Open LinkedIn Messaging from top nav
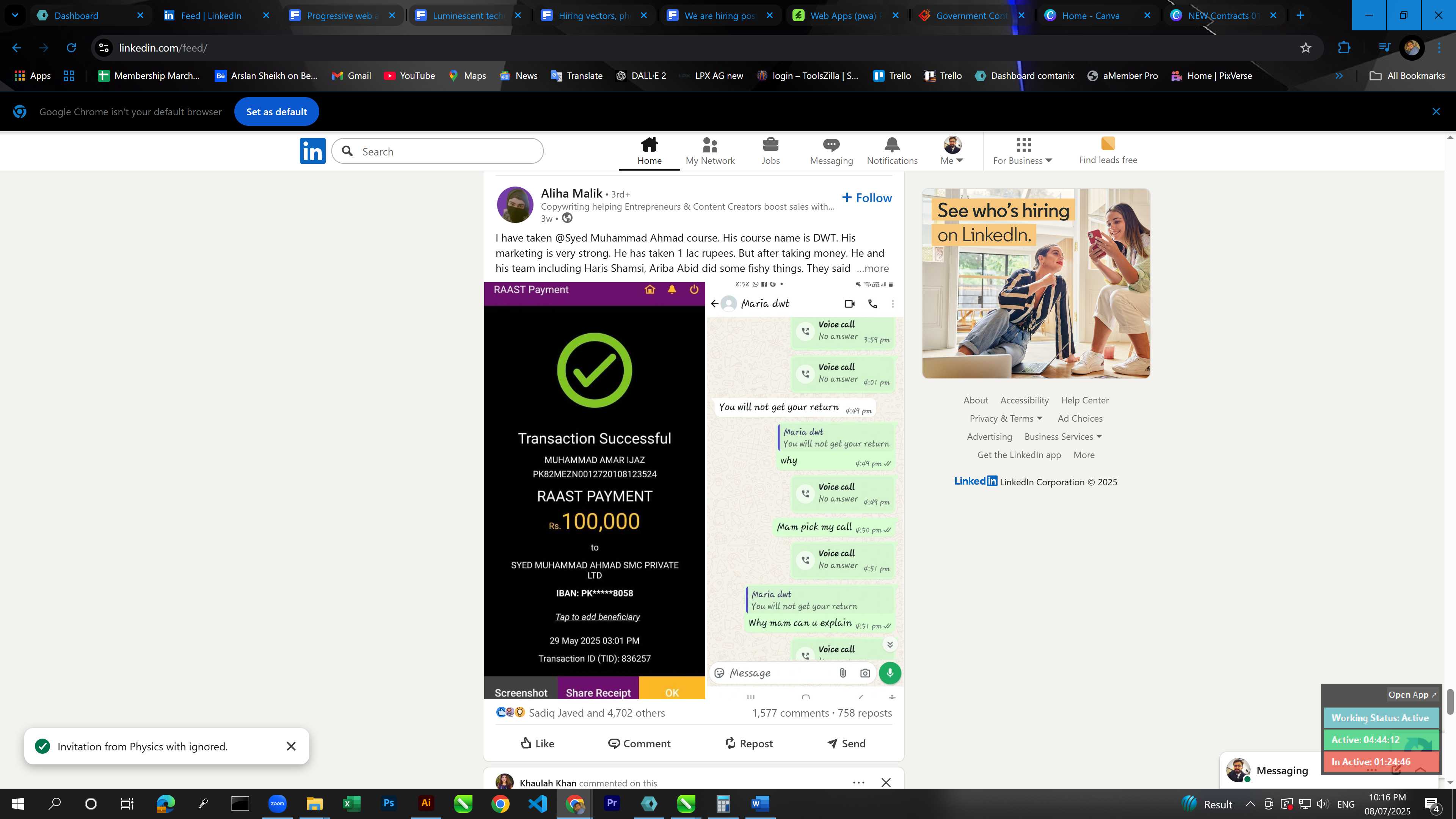The image size is (1456, 819). point(831,151)
